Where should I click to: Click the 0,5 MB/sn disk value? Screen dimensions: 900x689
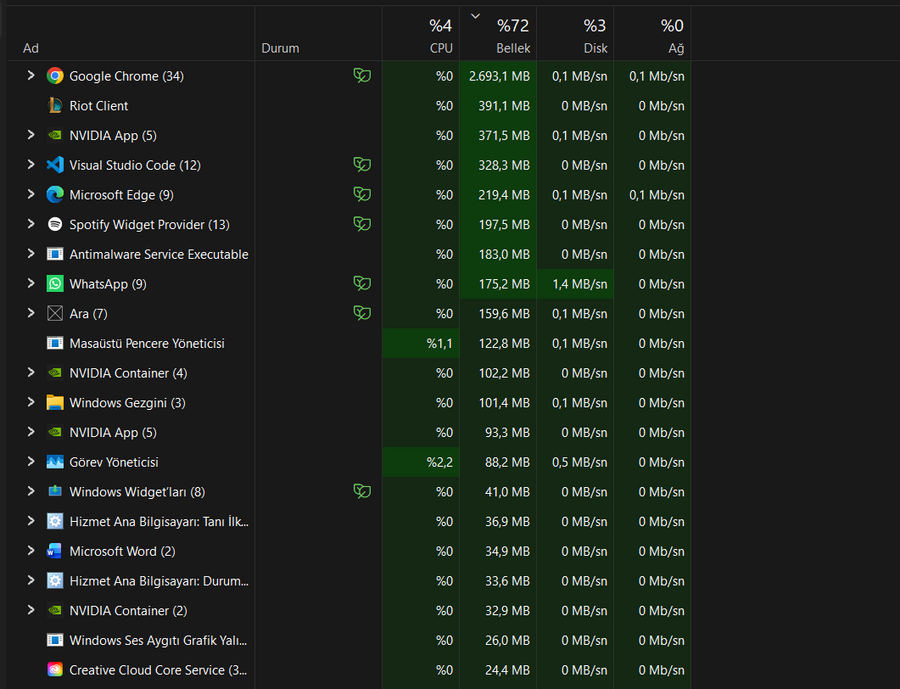(x=580, y=462)
